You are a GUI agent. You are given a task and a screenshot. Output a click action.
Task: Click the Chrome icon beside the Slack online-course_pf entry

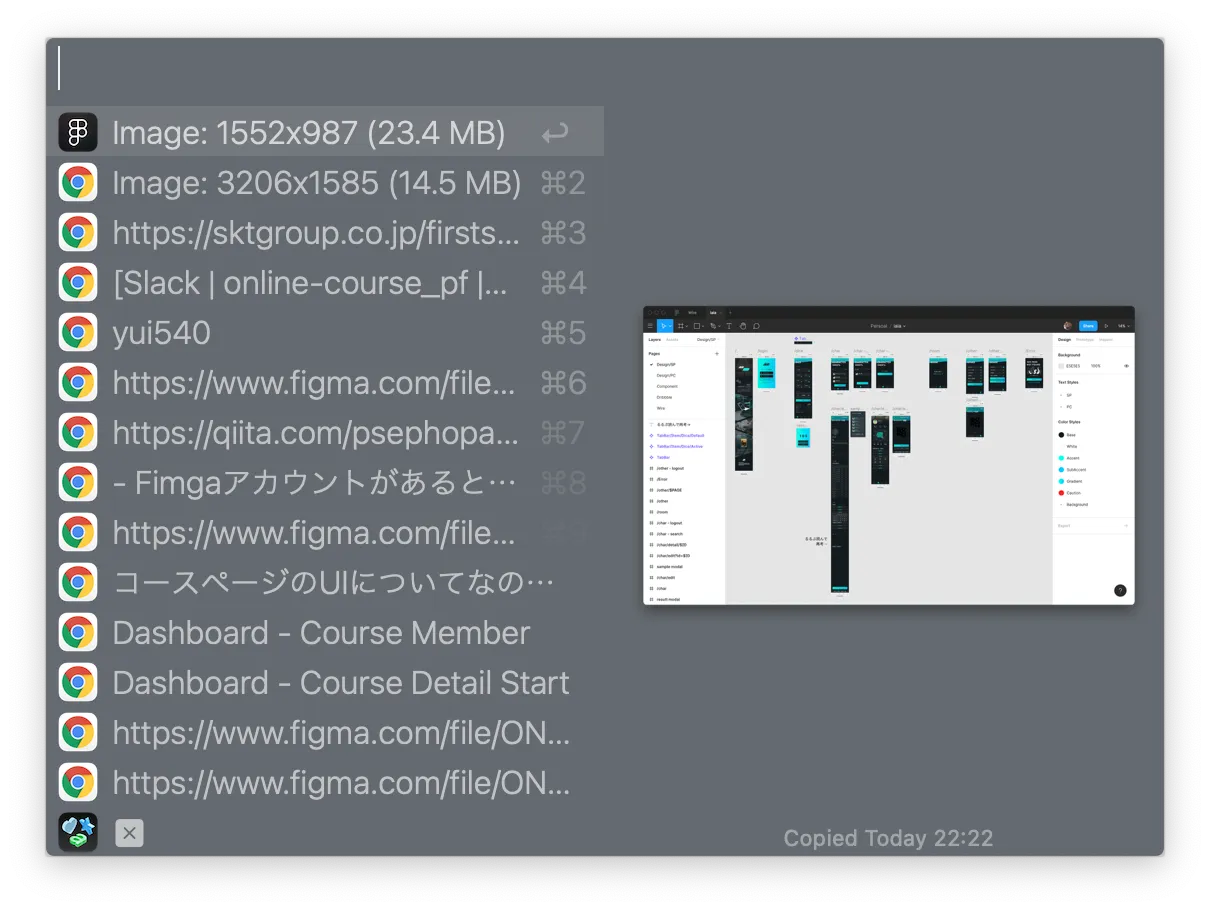pos(78,282)
